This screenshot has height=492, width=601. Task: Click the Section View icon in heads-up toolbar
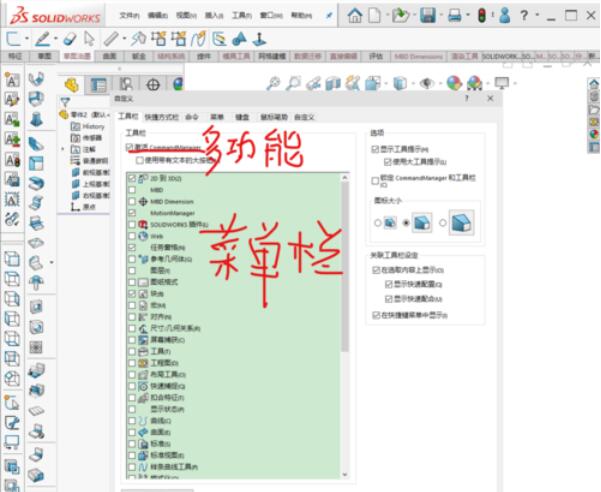pos(333,83)
